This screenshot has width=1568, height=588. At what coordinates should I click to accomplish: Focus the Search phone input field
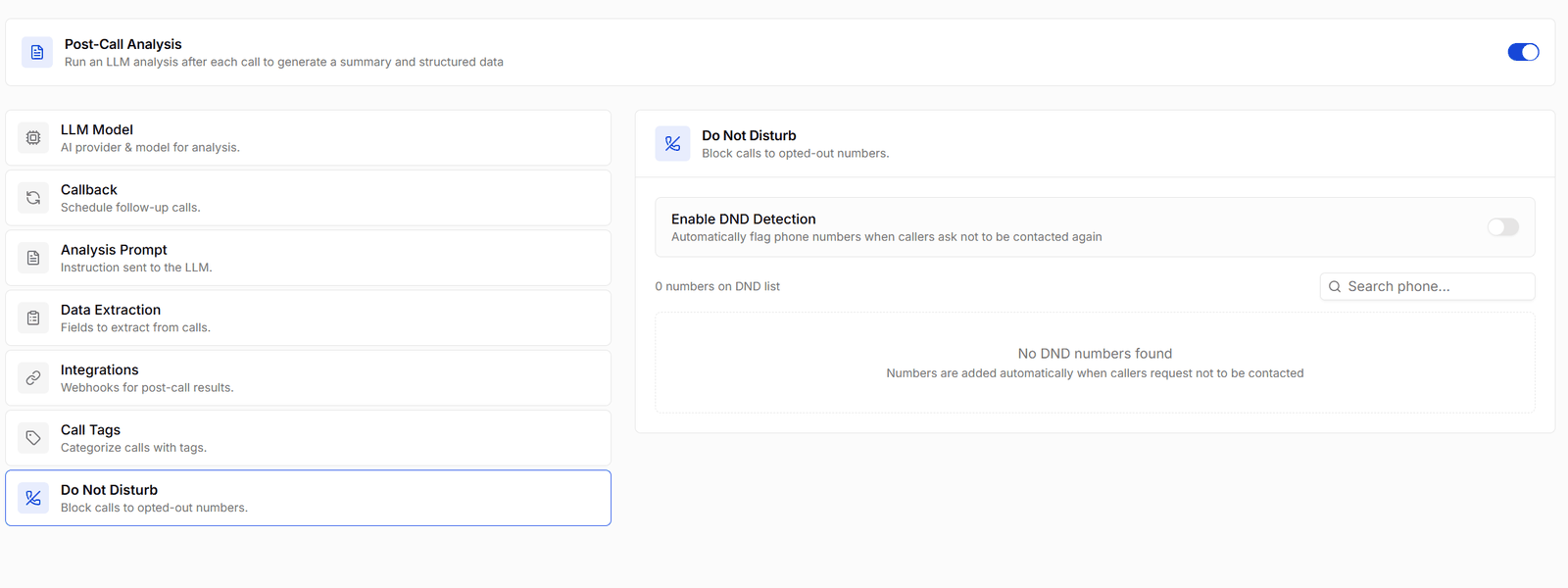click(x=1427, y=286)
